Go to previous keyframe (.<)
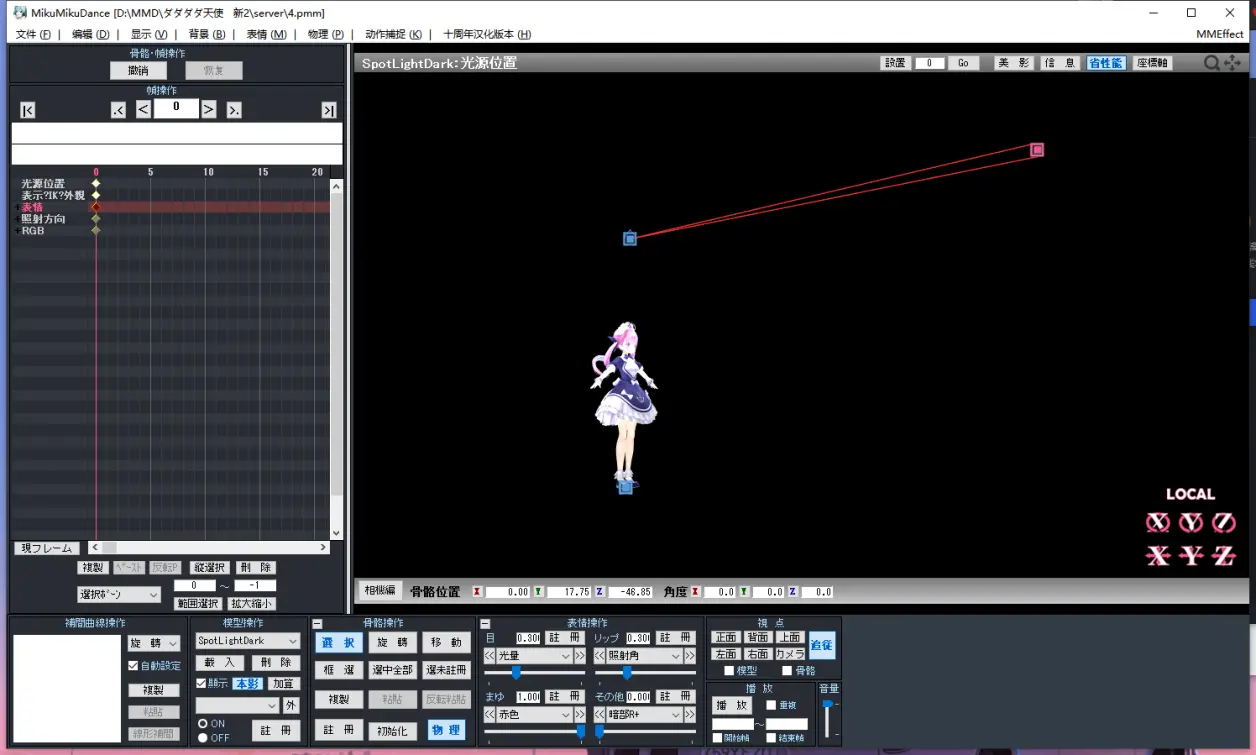 (x=119, y=110)
